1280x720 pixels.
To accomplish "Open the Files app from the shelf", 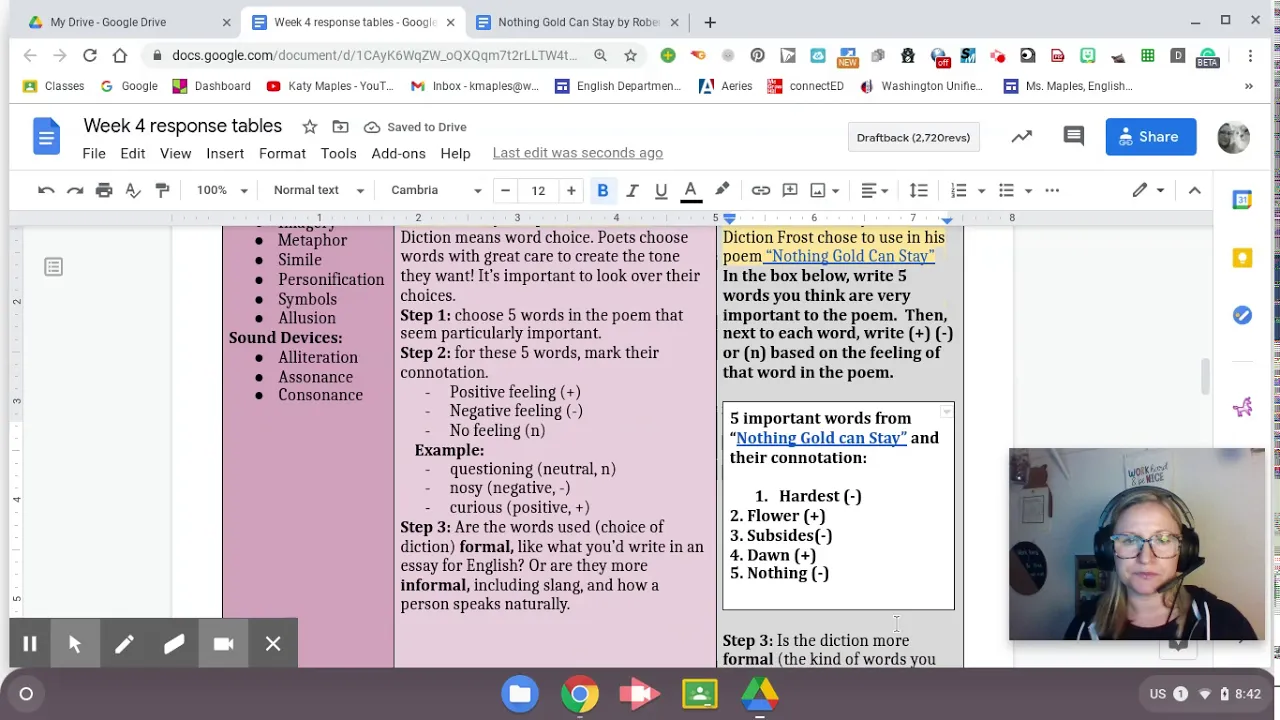I will click(x=520, y=694).
